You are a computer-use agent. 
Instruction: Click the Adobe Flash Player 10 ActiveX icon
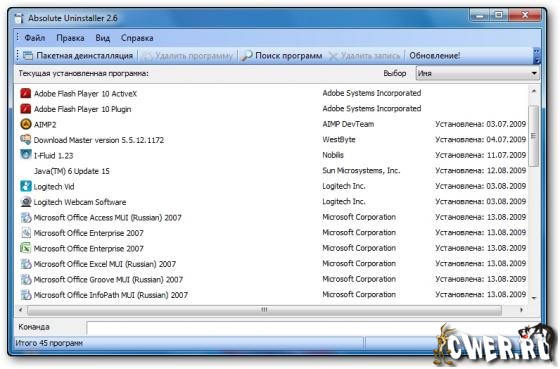click(x=26, y=94)
